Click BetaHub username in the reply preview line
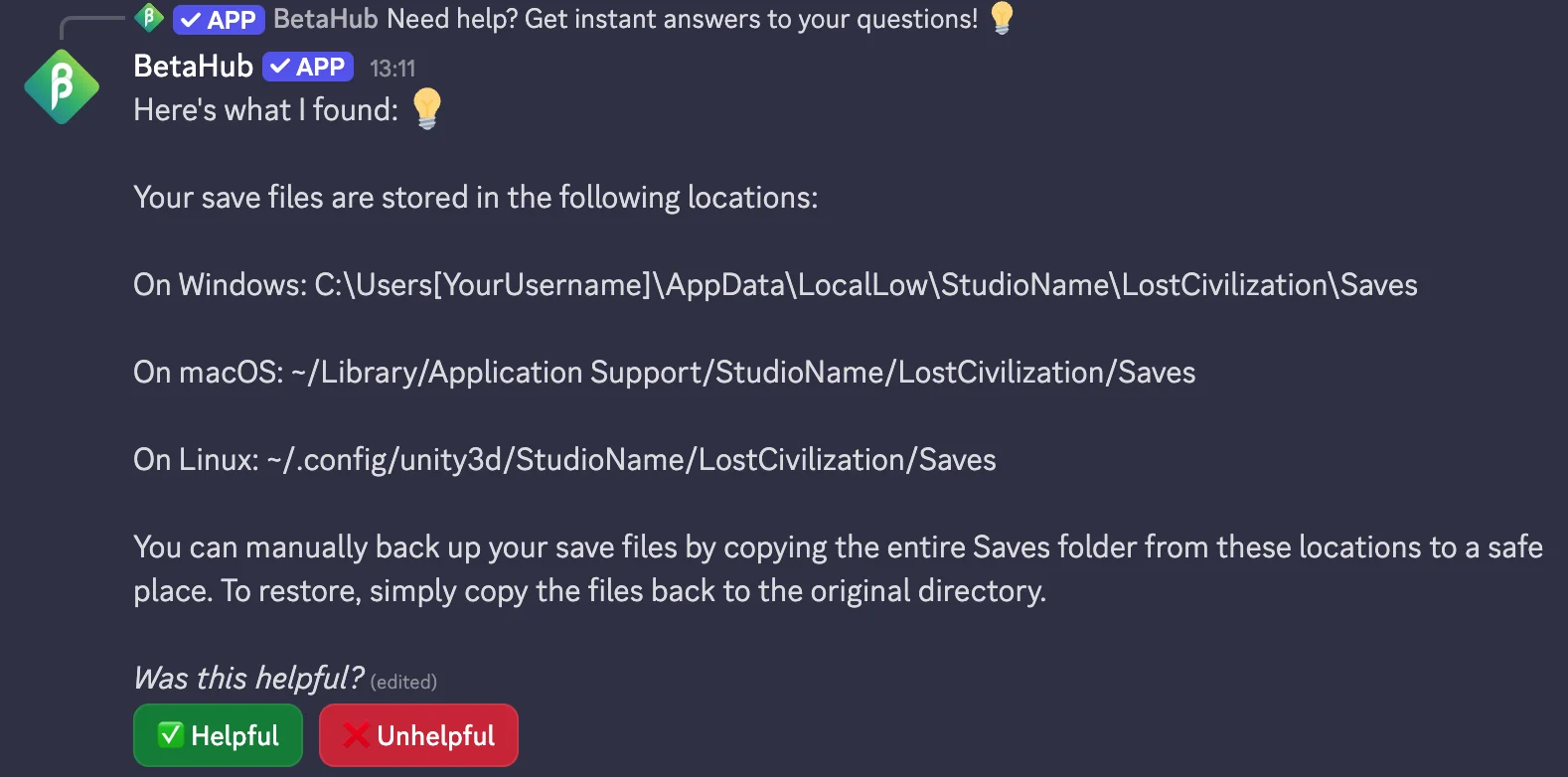This screenshot has height=777, width=1568. (325, 19)
